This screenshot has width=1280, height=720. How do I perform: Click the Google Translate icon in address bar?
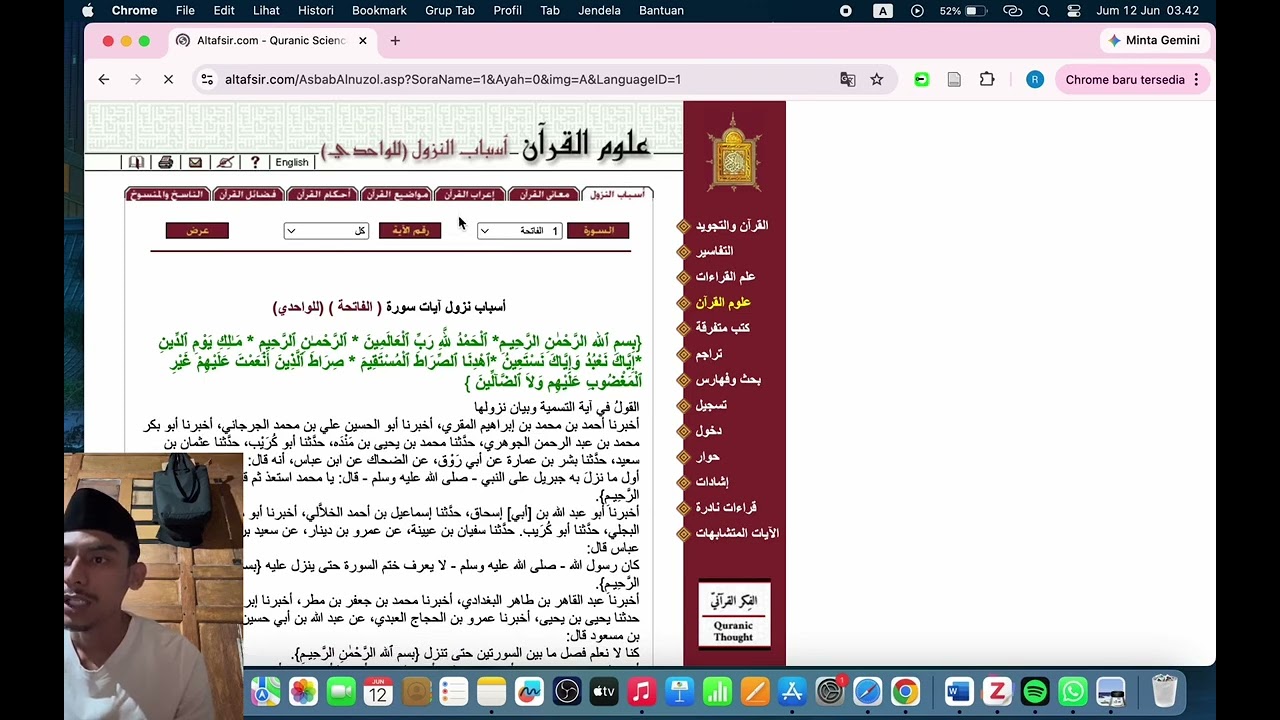coord(848,80)
